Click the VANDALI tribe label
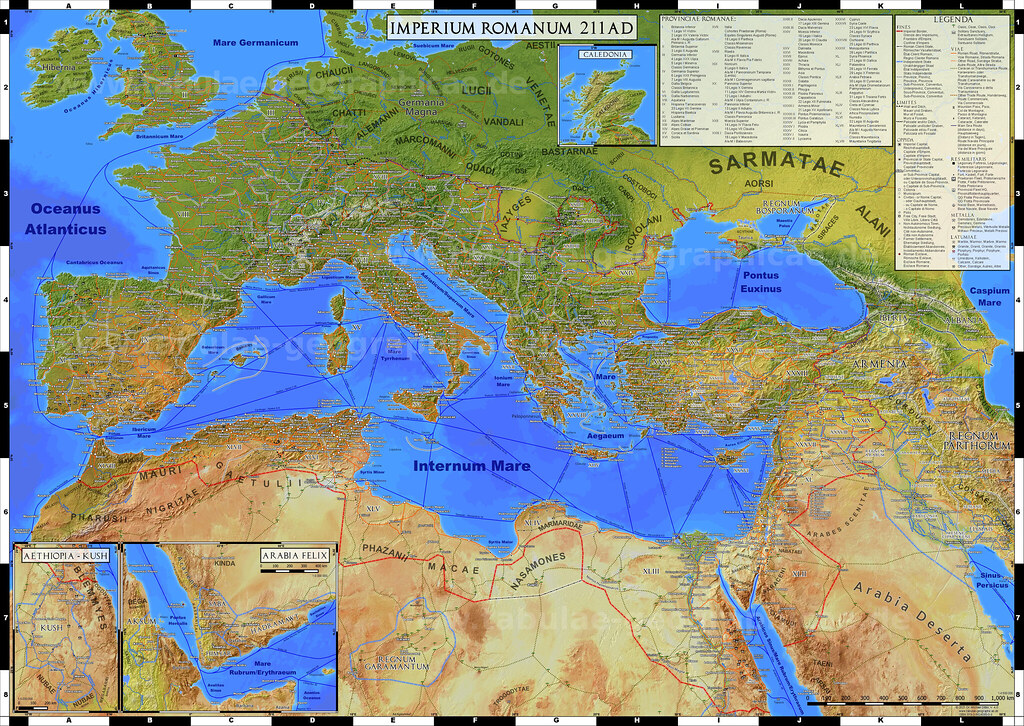1024x726 pixels. pyautogui.click(x=504, y=122)
